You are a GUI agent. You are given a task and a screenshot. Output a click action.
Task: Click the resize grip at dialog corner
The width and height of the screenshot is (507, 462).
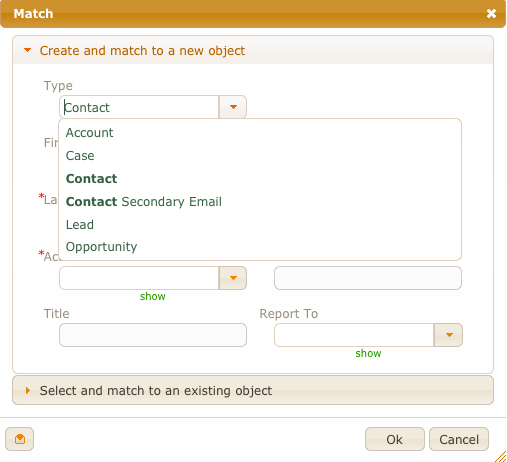tap(501, 456)
